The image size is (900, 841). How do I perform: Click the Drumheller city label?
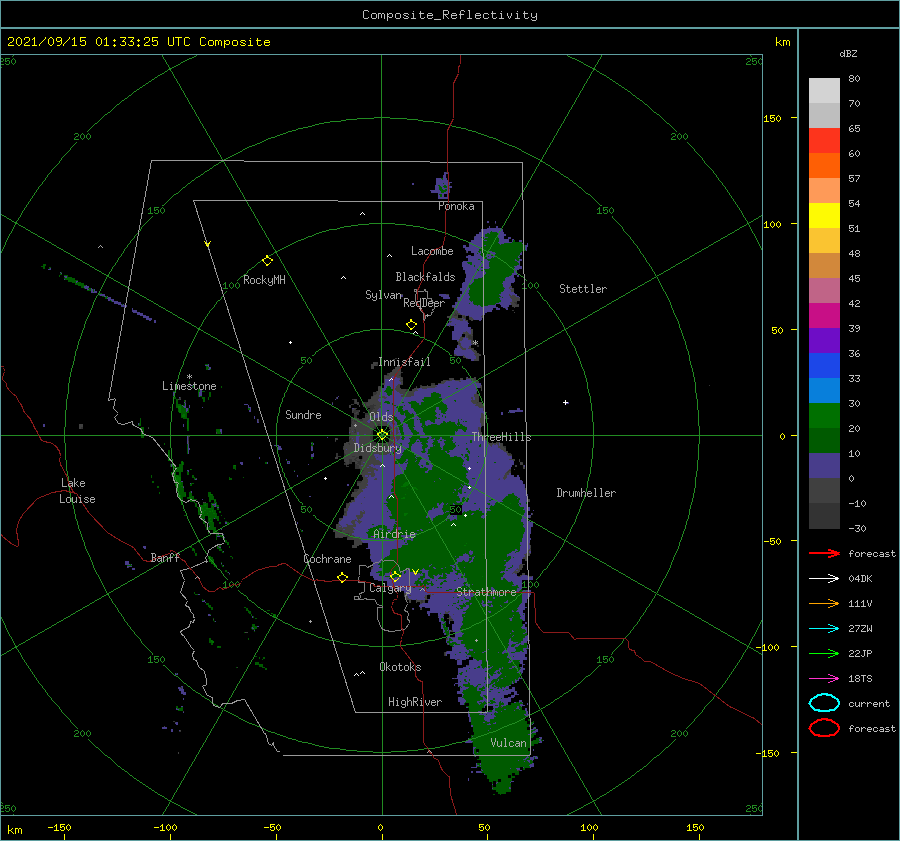(x=586, y=493)
